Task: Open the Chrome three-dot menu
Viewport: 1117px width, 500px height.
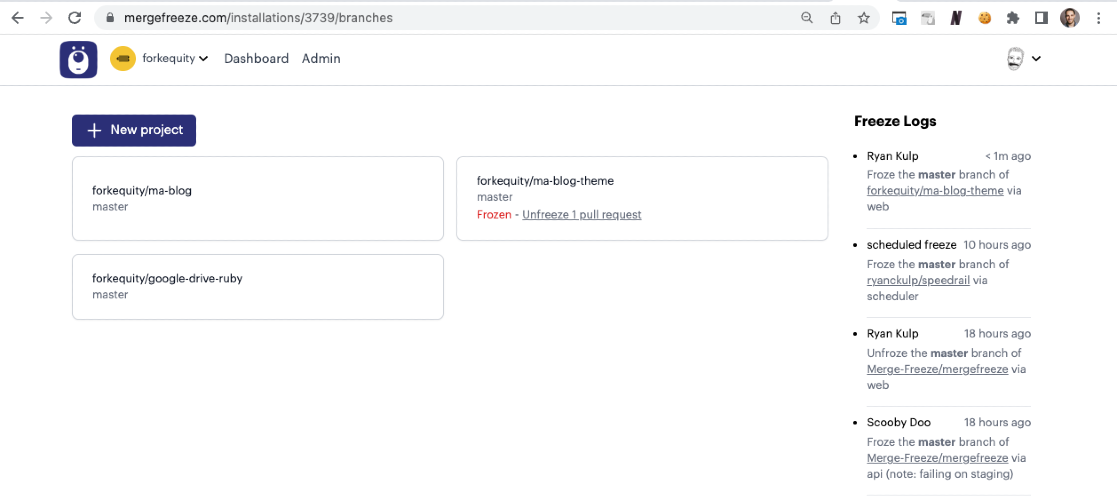Action: pos(1098,19)
